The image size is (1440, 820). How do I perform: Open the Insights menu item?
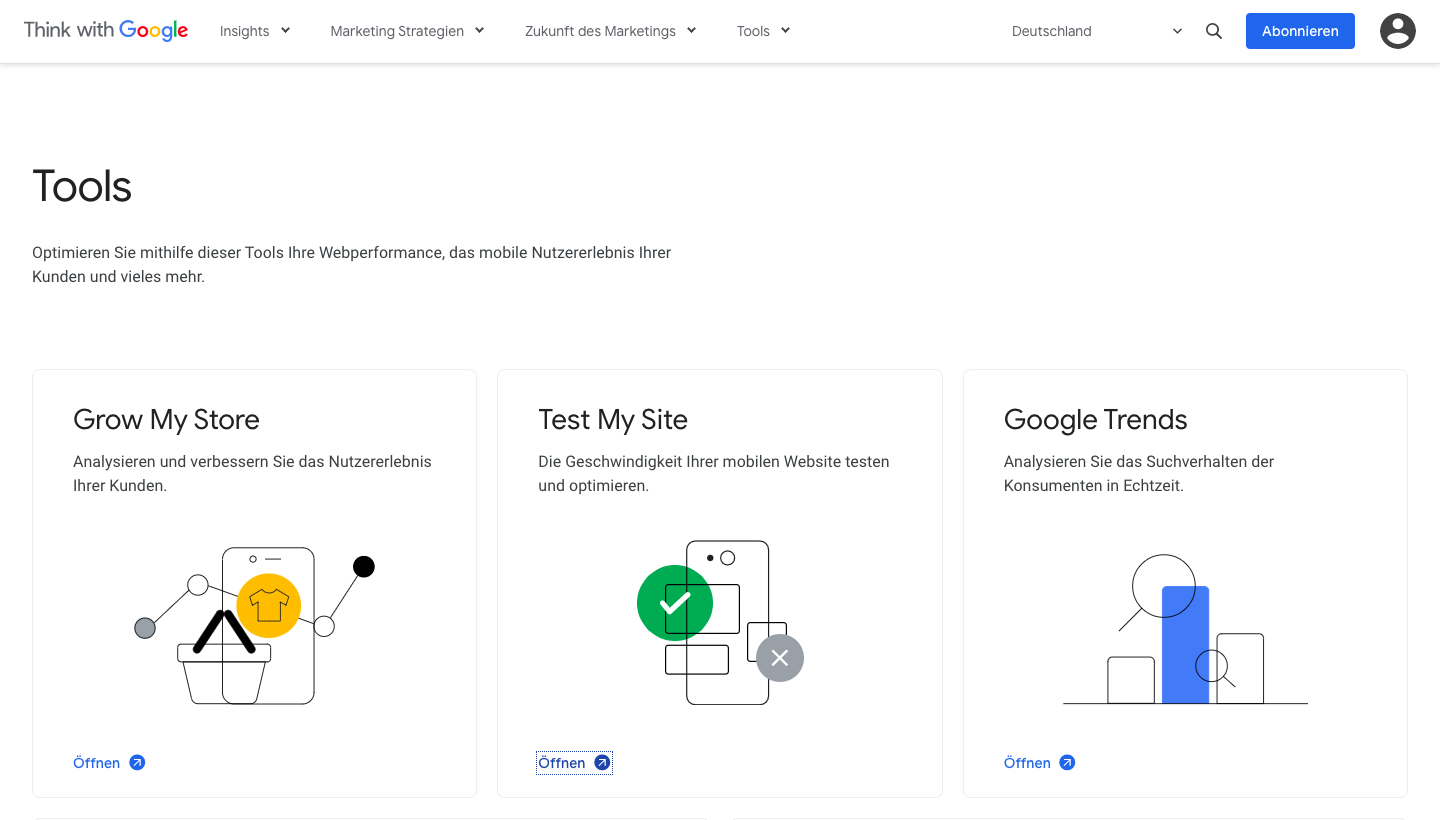245,31
